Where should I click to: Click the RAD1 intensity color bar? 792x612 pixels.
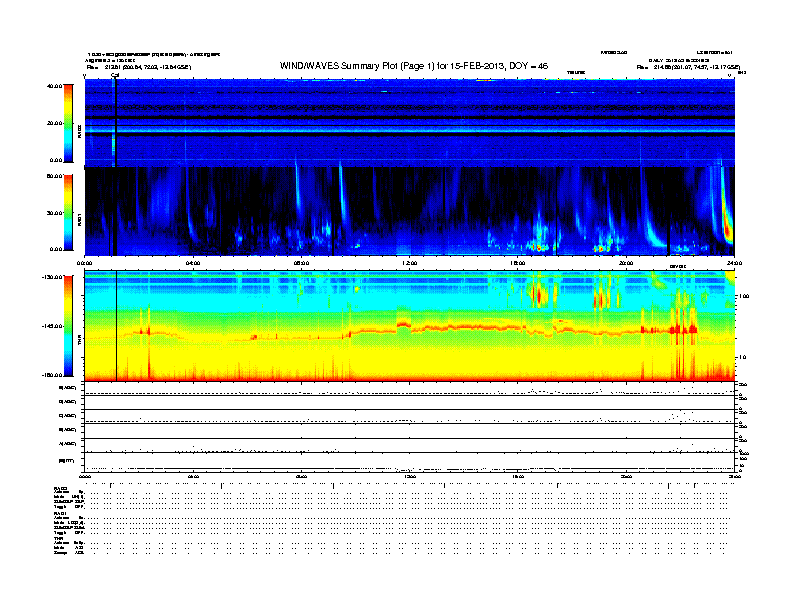[x=68, y=213]
